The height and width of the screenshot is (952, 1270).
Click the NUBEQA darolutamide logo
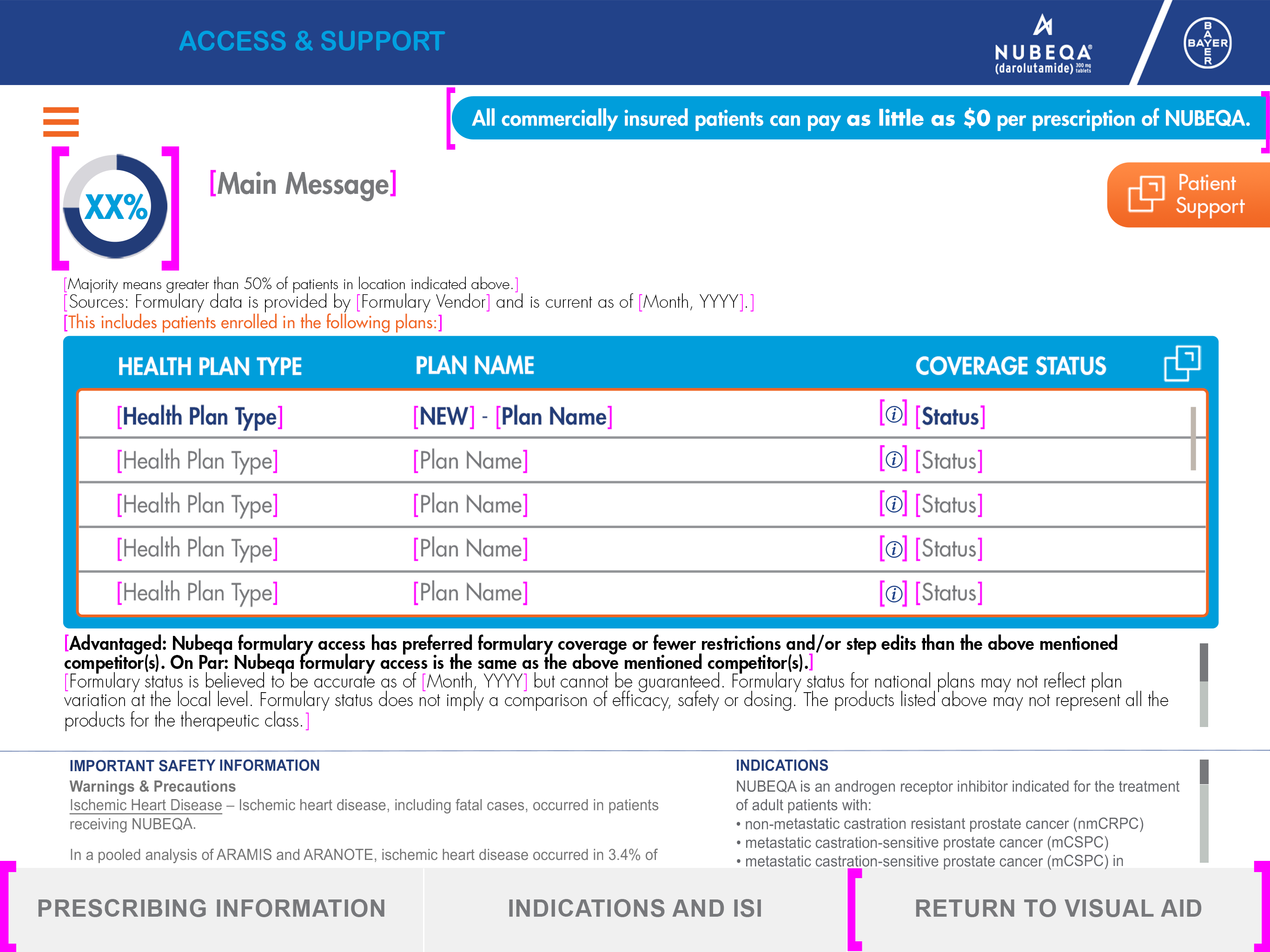[1043, 44]
